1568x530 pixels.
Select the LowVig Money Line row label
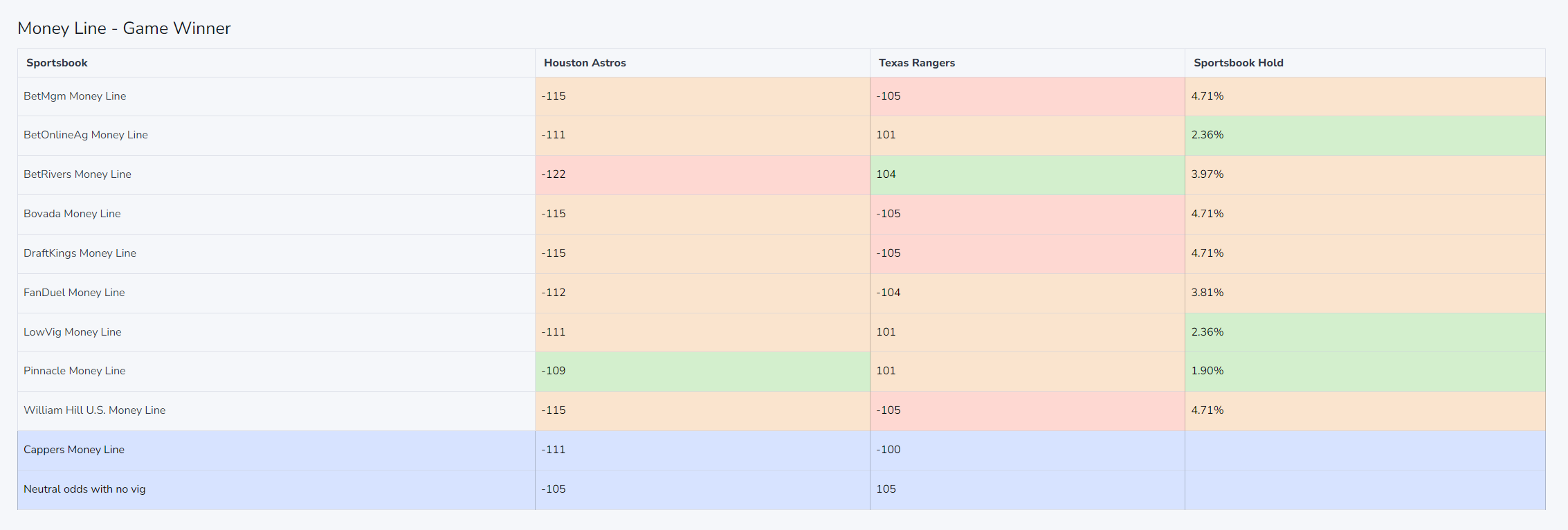[73, 332]
